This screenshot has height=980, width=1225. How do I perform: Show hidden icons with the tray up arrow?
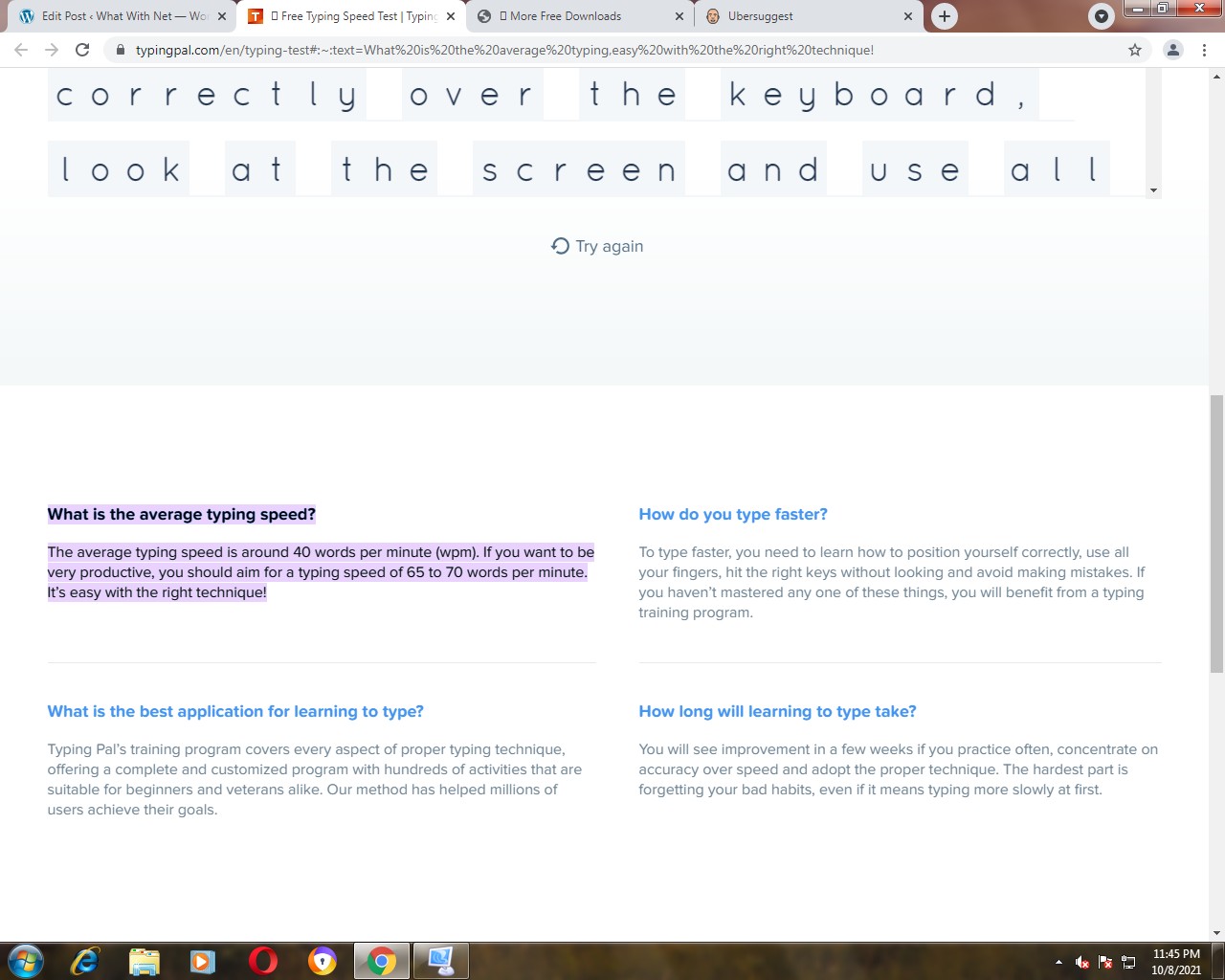pos(1058,962)
